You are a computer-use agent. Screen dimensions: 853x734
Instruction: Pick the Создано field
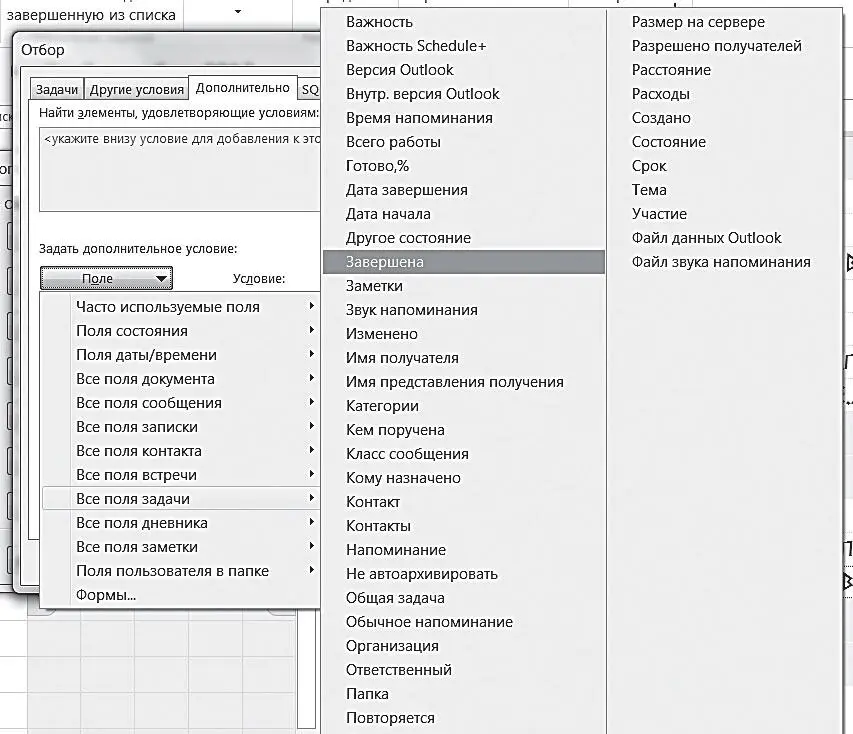pyautogui.click(x=724, y=118)
